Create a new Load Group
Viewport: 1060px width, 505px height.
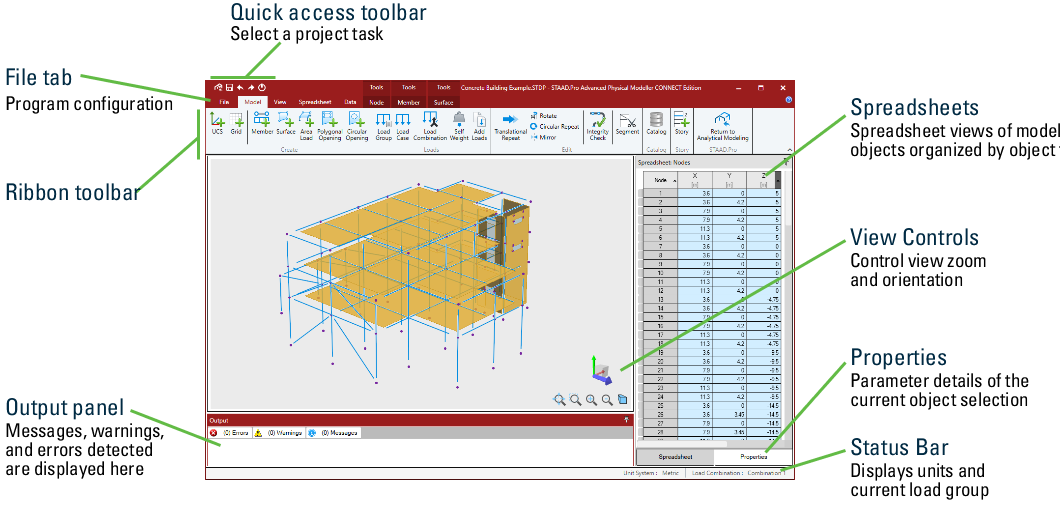click(x=383, y=126)
